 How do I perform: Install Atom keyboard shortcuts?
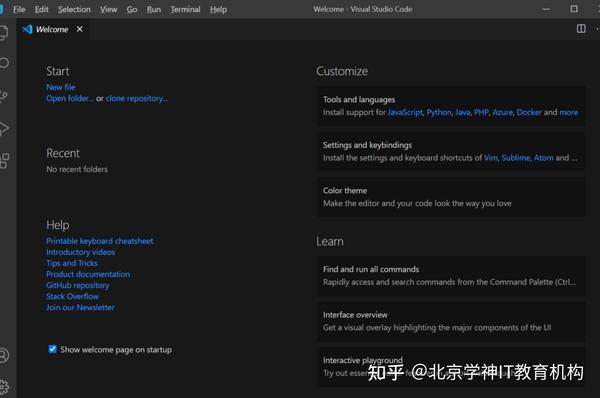coord(543,158)
